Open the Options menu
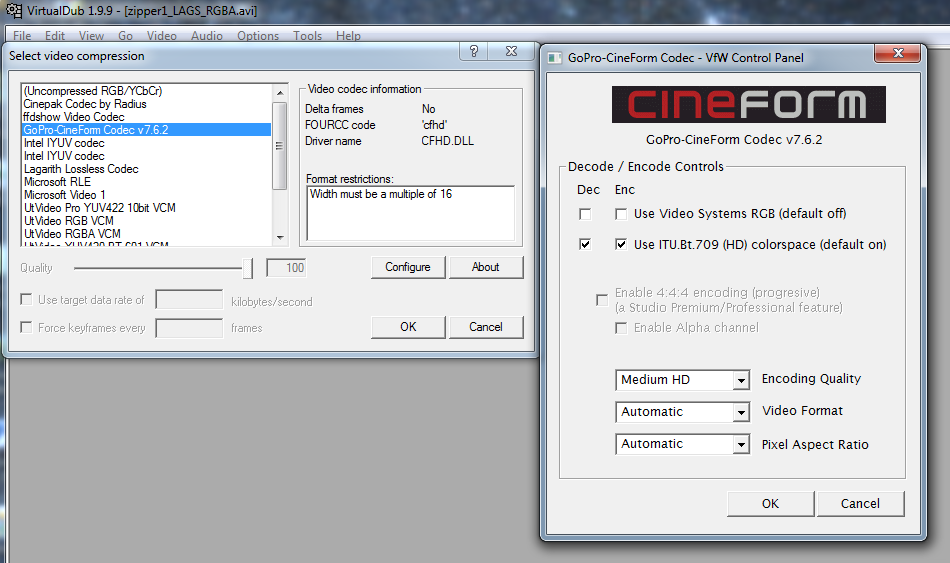Image resolution: width=950 pixels, height=563 pixels. point(258,36)
